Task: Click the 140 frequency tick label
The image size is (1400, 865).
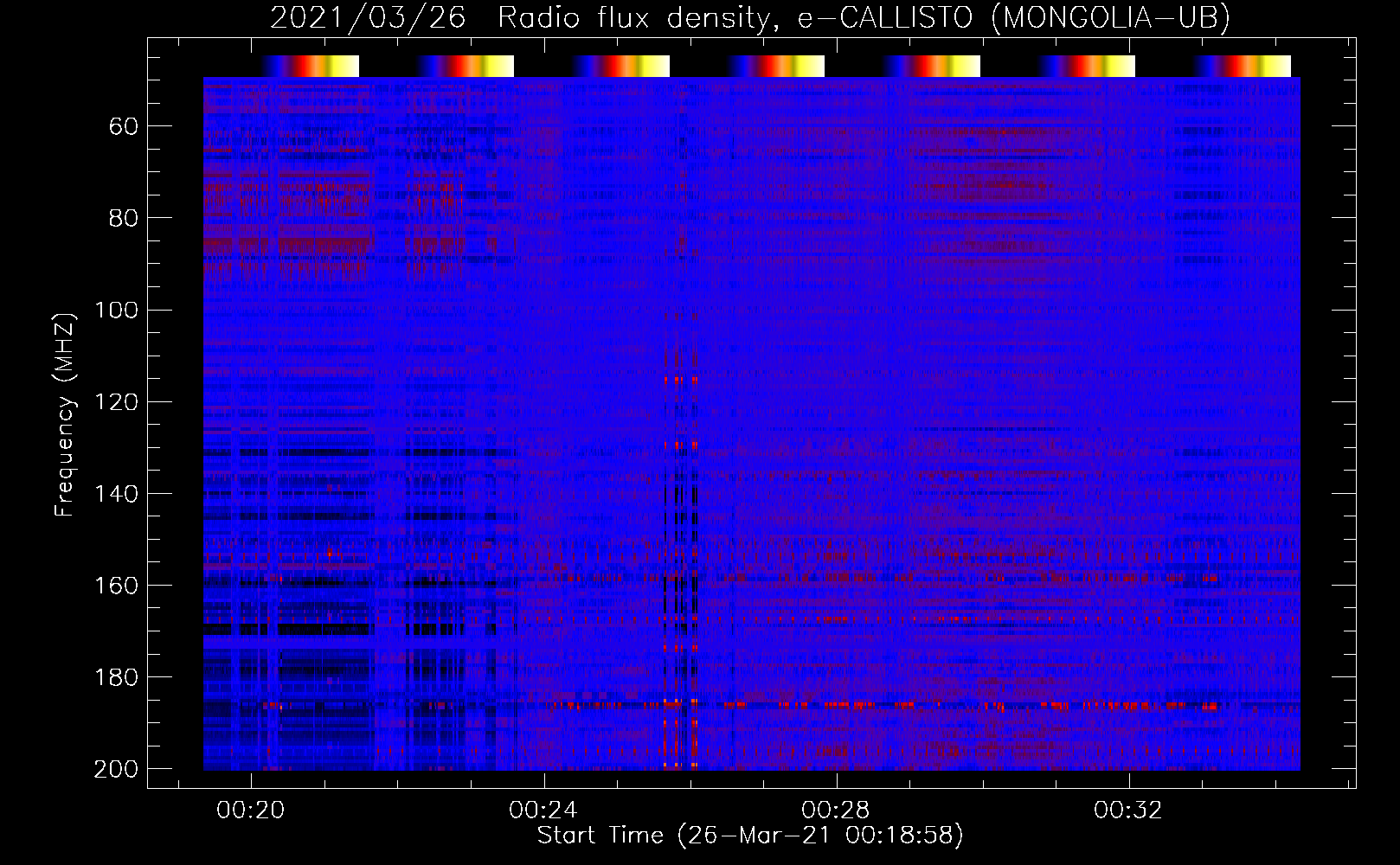Action: pos(116,494)
